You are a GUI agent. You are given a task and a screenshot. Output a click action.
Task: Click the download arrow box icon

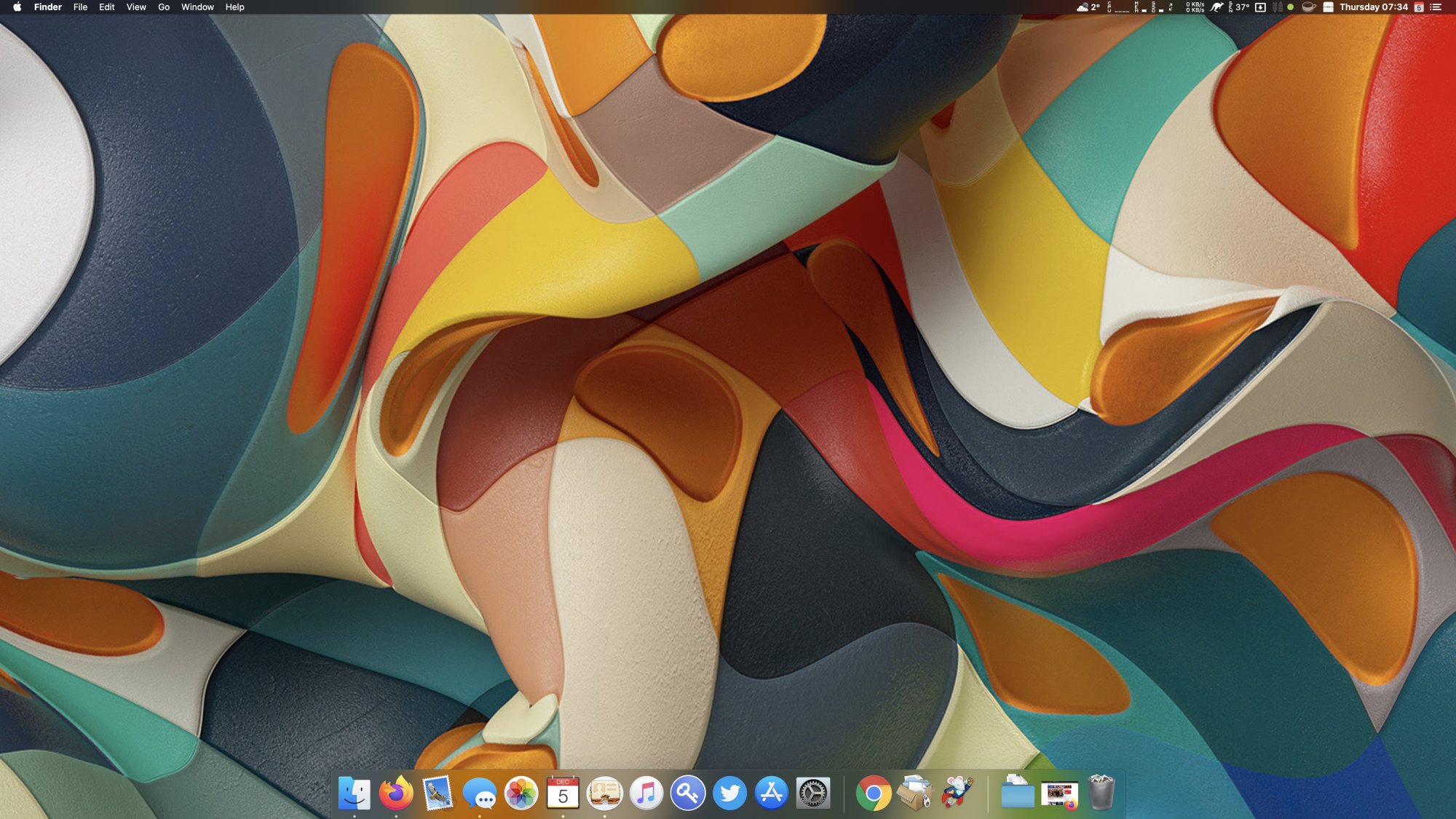1260,7
